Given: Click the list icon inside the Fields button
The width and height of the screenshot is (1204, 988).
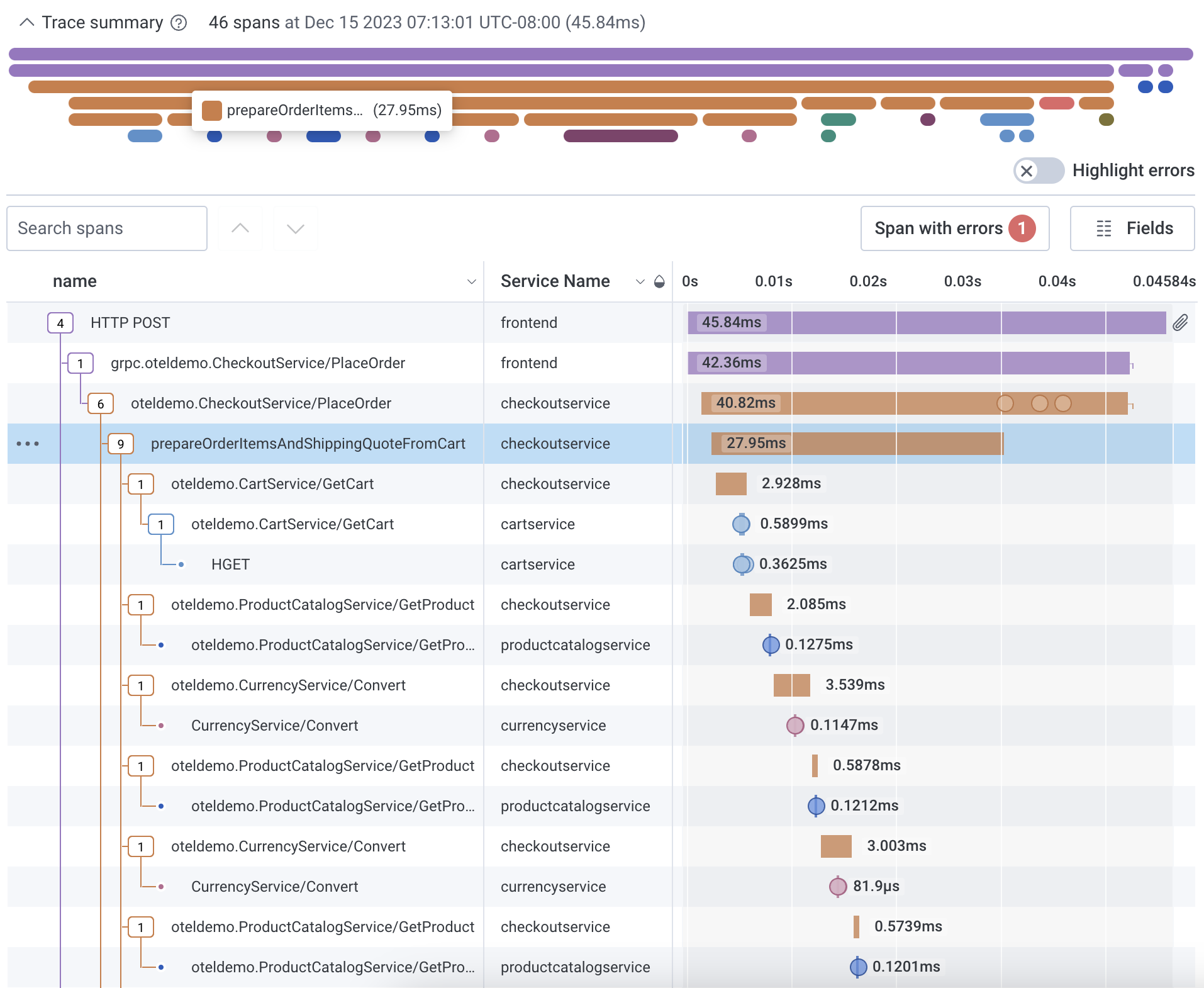Looking at the screenshot, I should [x=1105, y=228].
